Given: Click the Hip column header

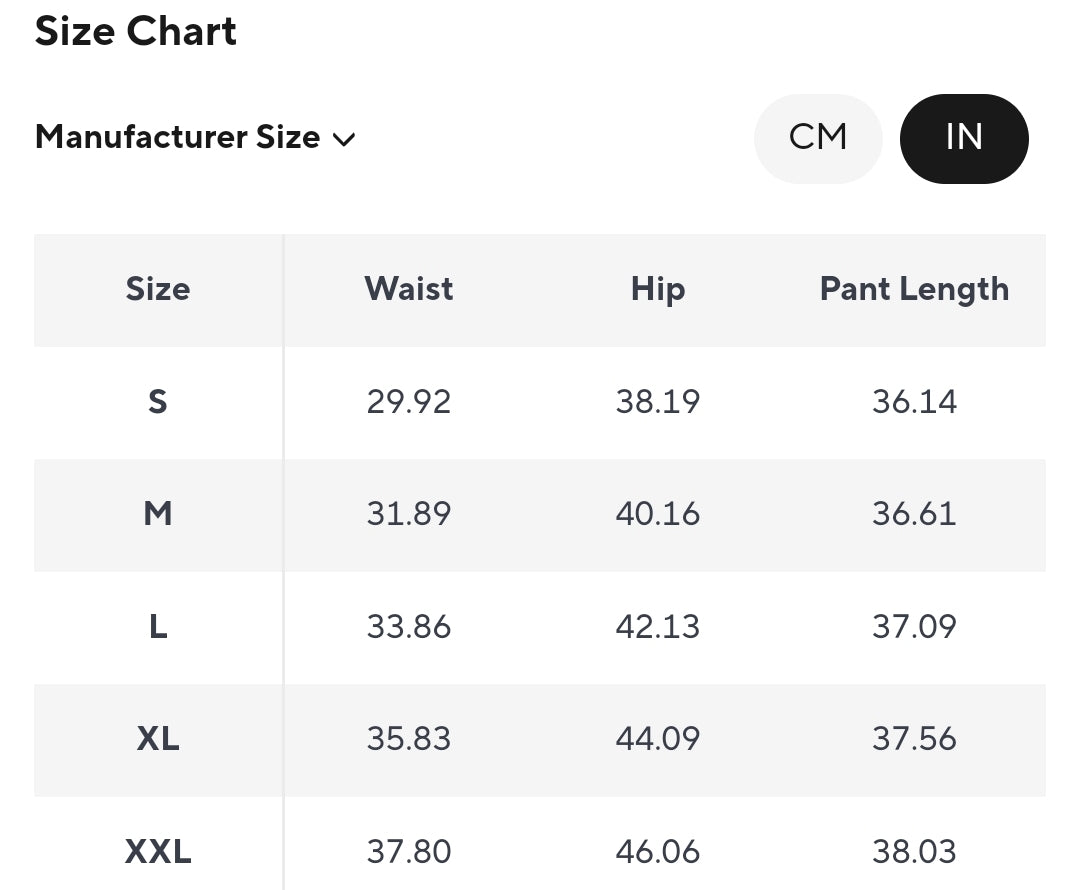Looking at the screenshot, I should [x=658, y=290].
